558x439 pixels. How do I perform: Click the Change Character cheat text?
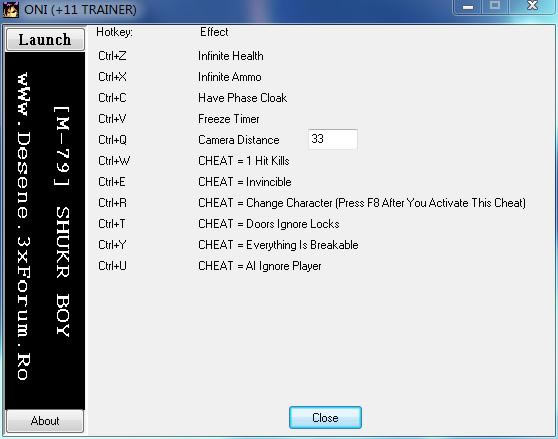click(362, 203)
